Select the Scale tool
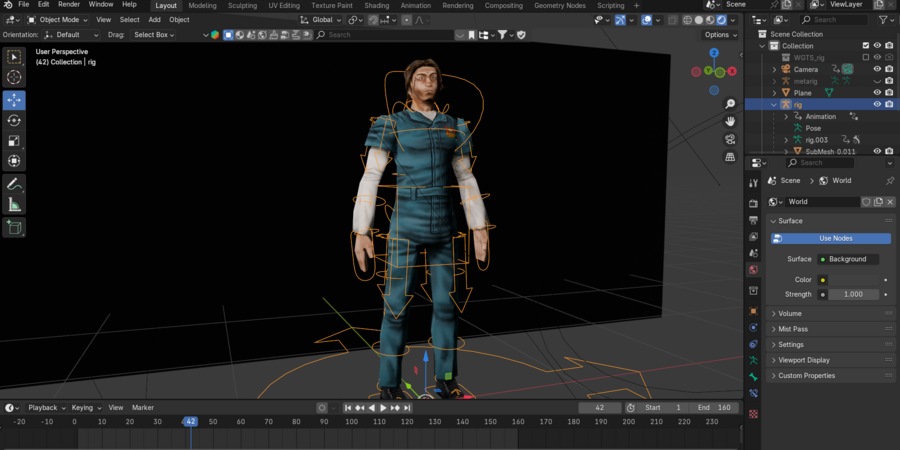Image resolution: width=900 pixels, height=450 pixels. tap(14, 141)
